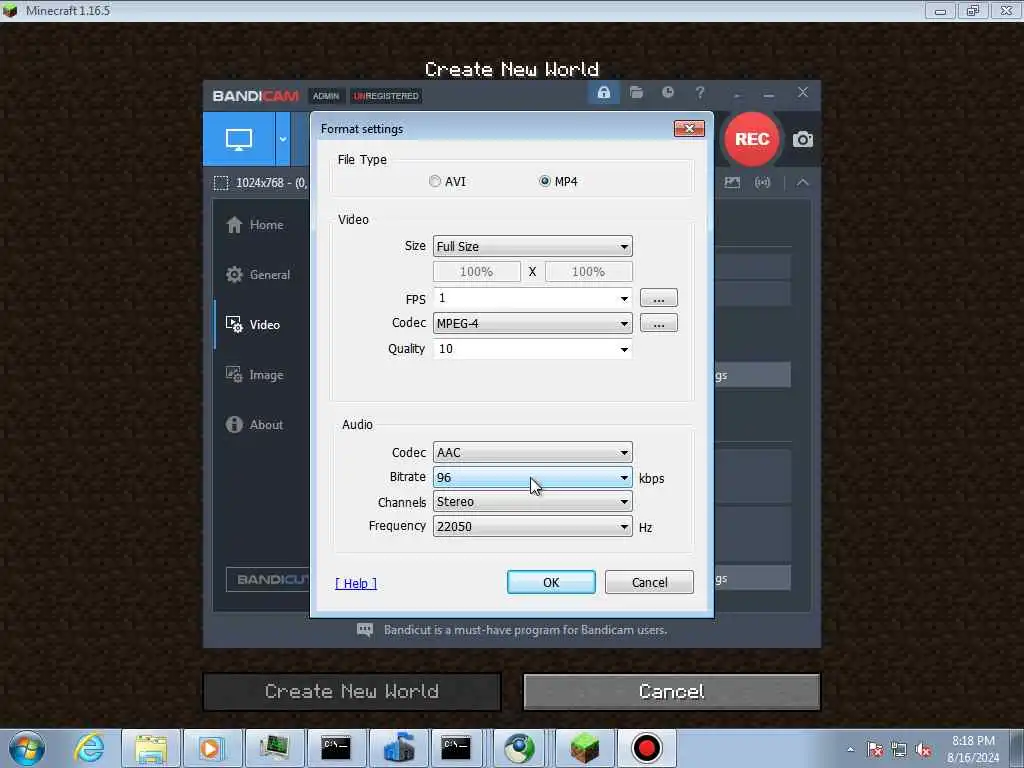Open the Frequency 22050 dropdown
The width and height of the screenshot is (1024, 768).
click(x=532, y=526)
